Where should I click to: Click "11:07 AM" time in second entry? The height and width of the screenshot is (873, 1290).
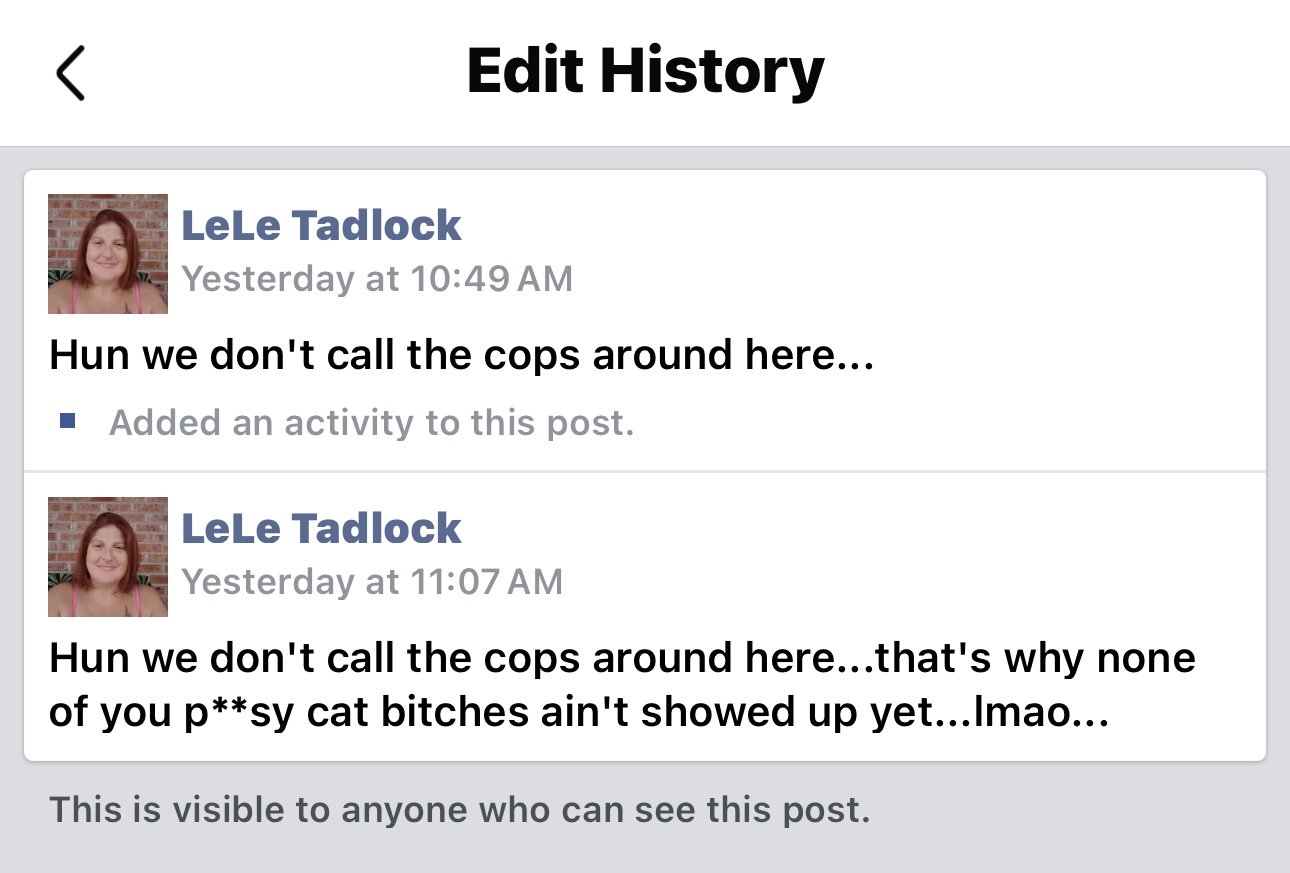point(485,581)
